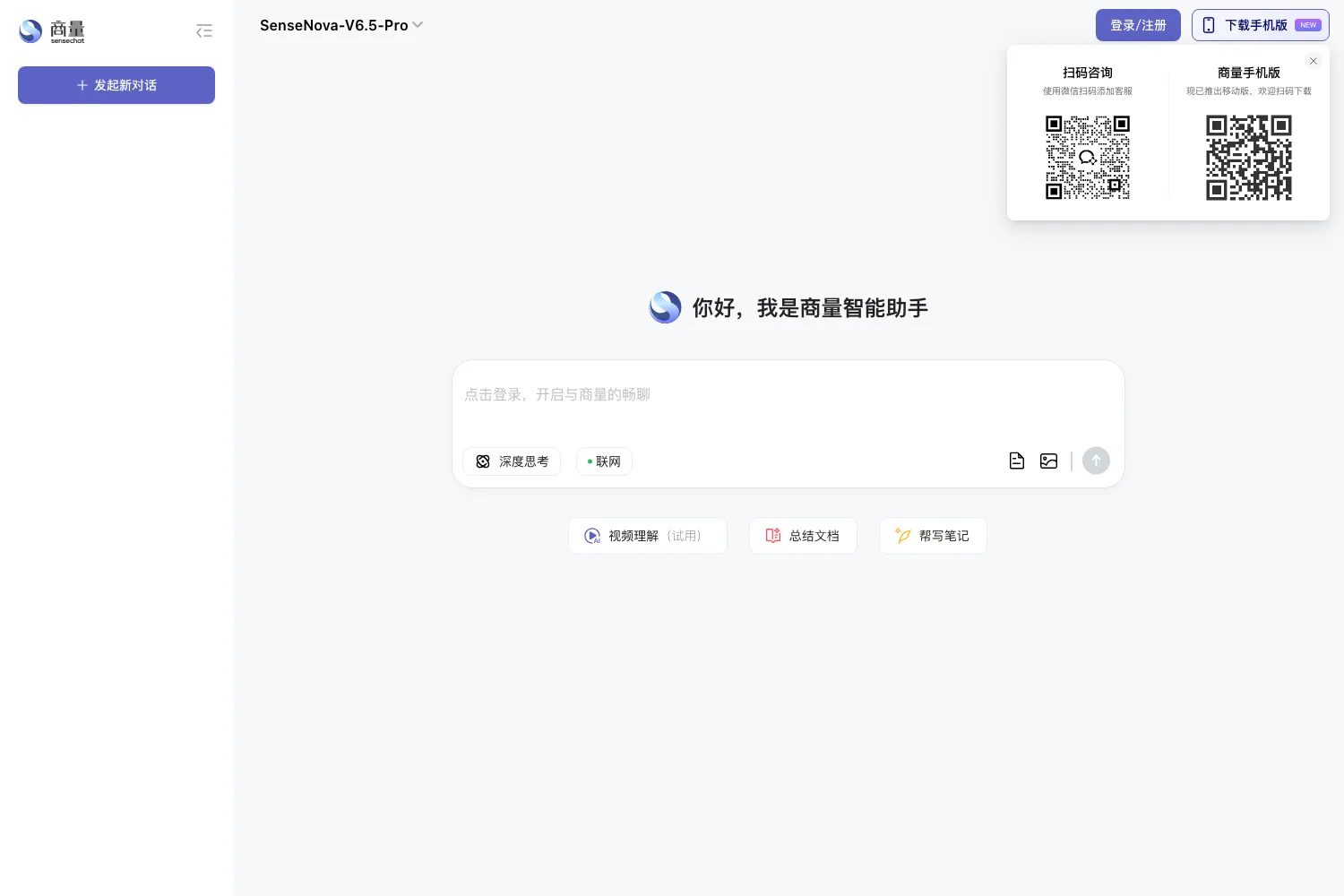This screenshot has height=896, width=1344.
Task: Click the send message arrow button
Action: click(x=1096, y=461)
